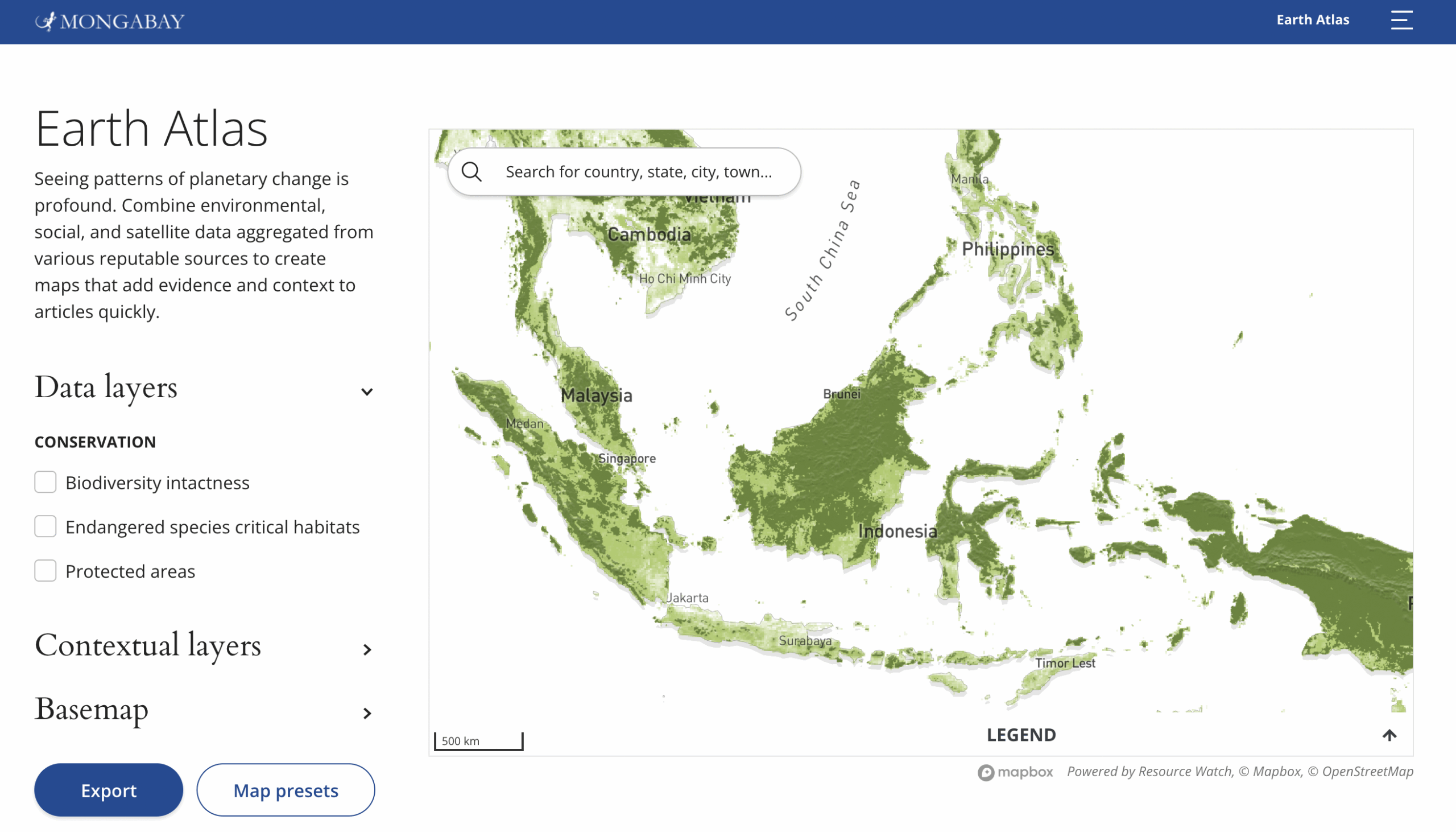The width and height of the screenshot is (1456, 832).
Task: Expand the legend with the up arrow
Action: click(x=1389, y=735)
